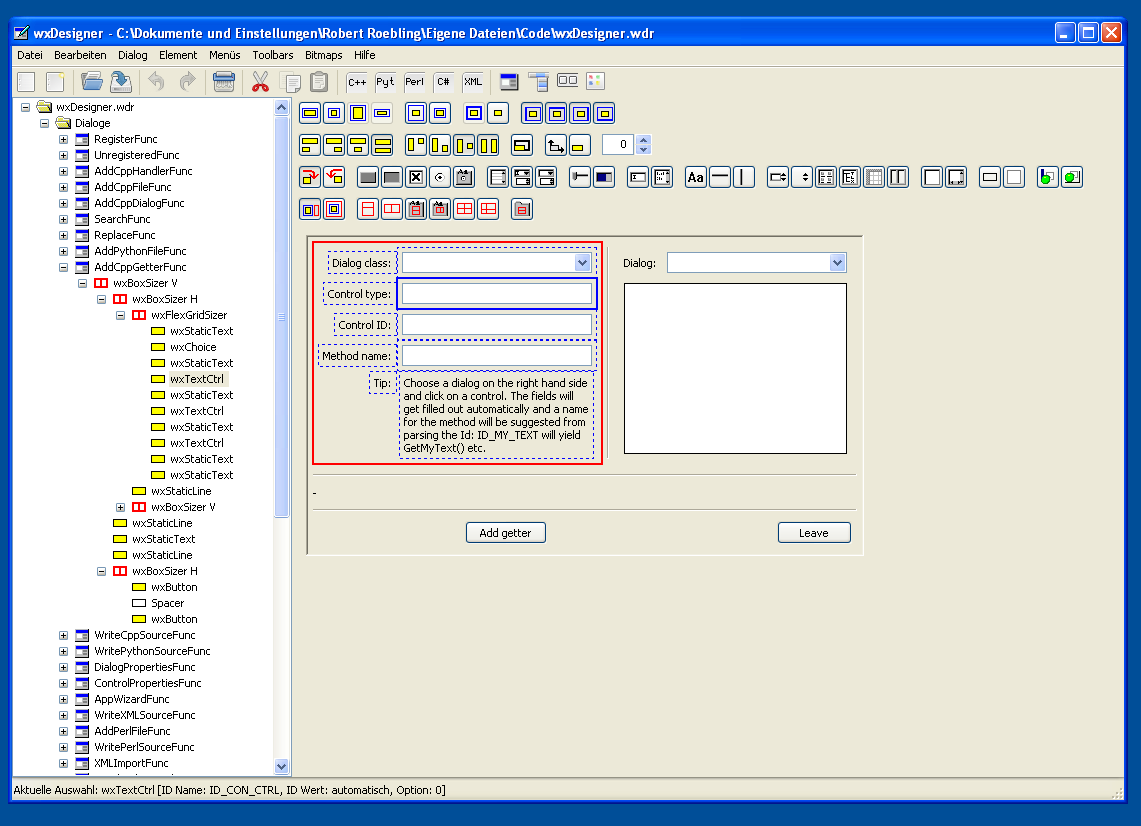Open the Datei menu
Screen dimensions: 1141x826
click(x=30, y=55)
